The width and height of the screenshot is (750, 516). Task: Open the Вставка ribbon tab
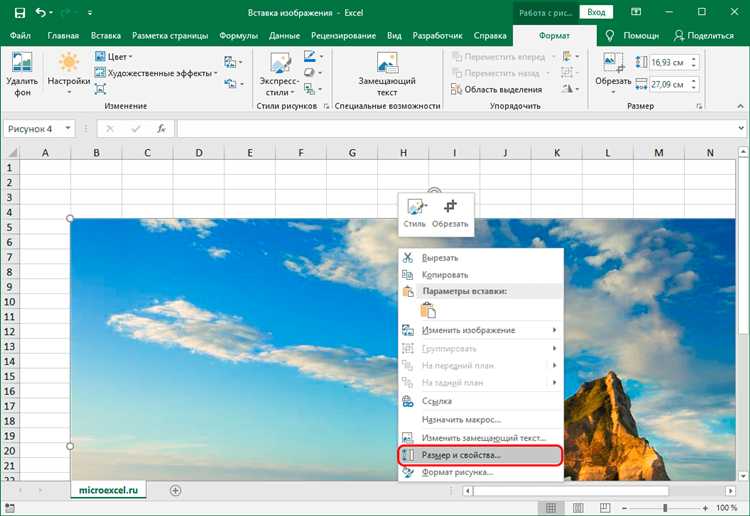click(x=106, y=34)
